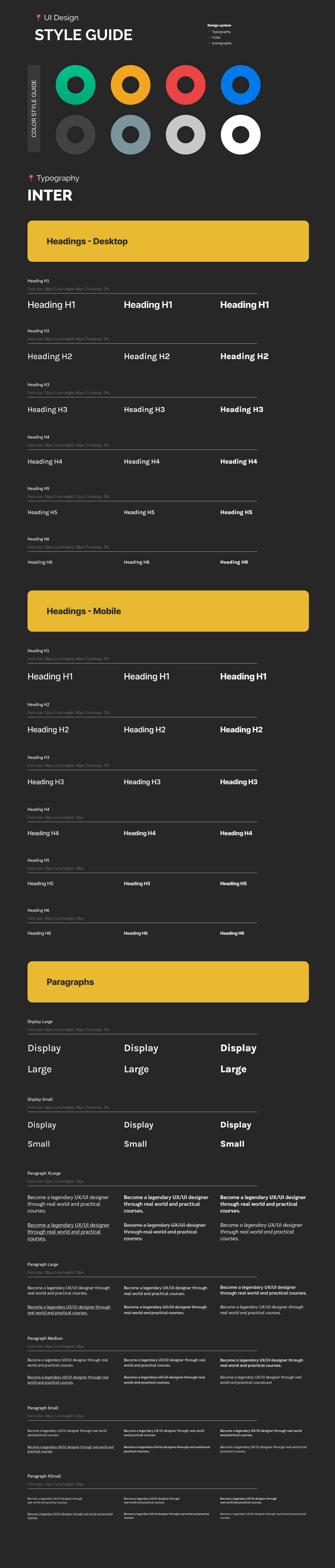Pick the white ring color swatch
Image resolution: width=335 pixels, height=1568 pixels.
tap(240, 134)
